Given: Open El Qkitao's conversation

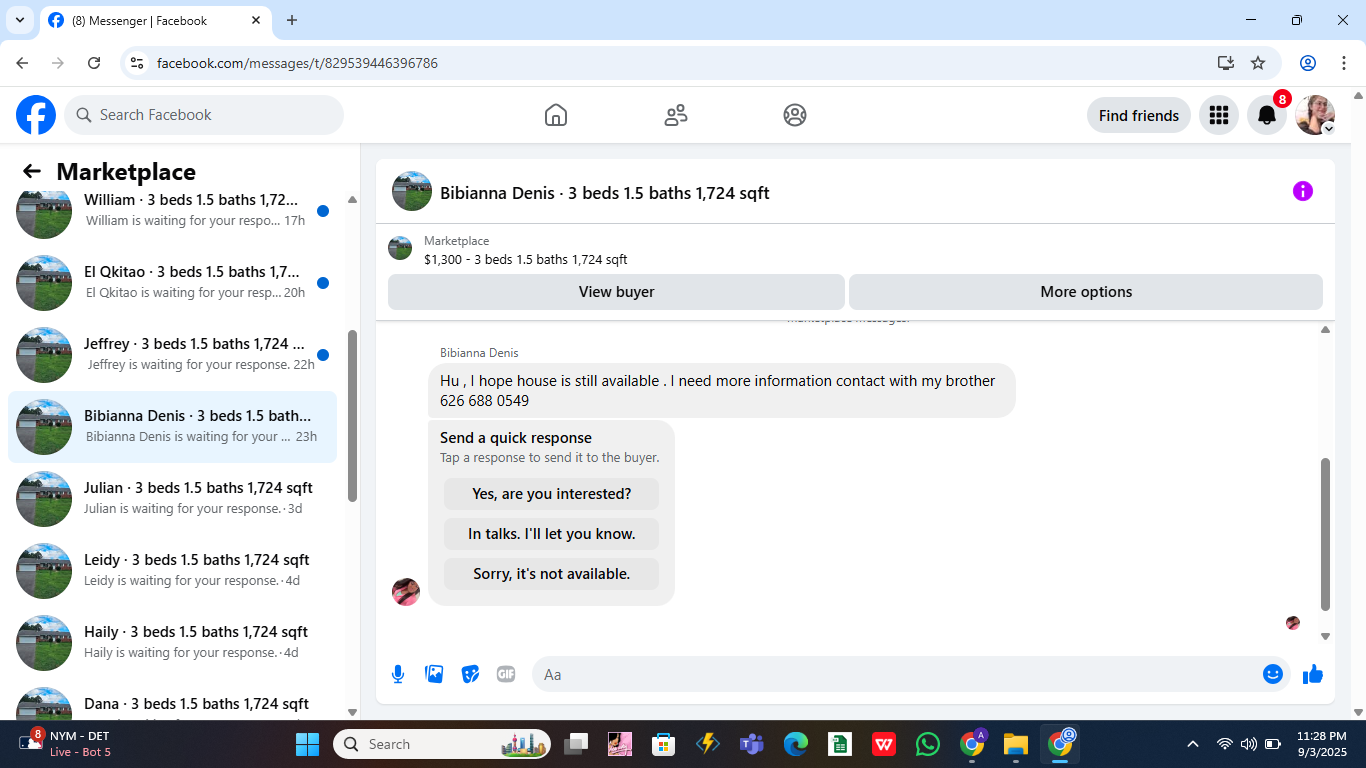Looking at the screenshot, I should point(172,283).
